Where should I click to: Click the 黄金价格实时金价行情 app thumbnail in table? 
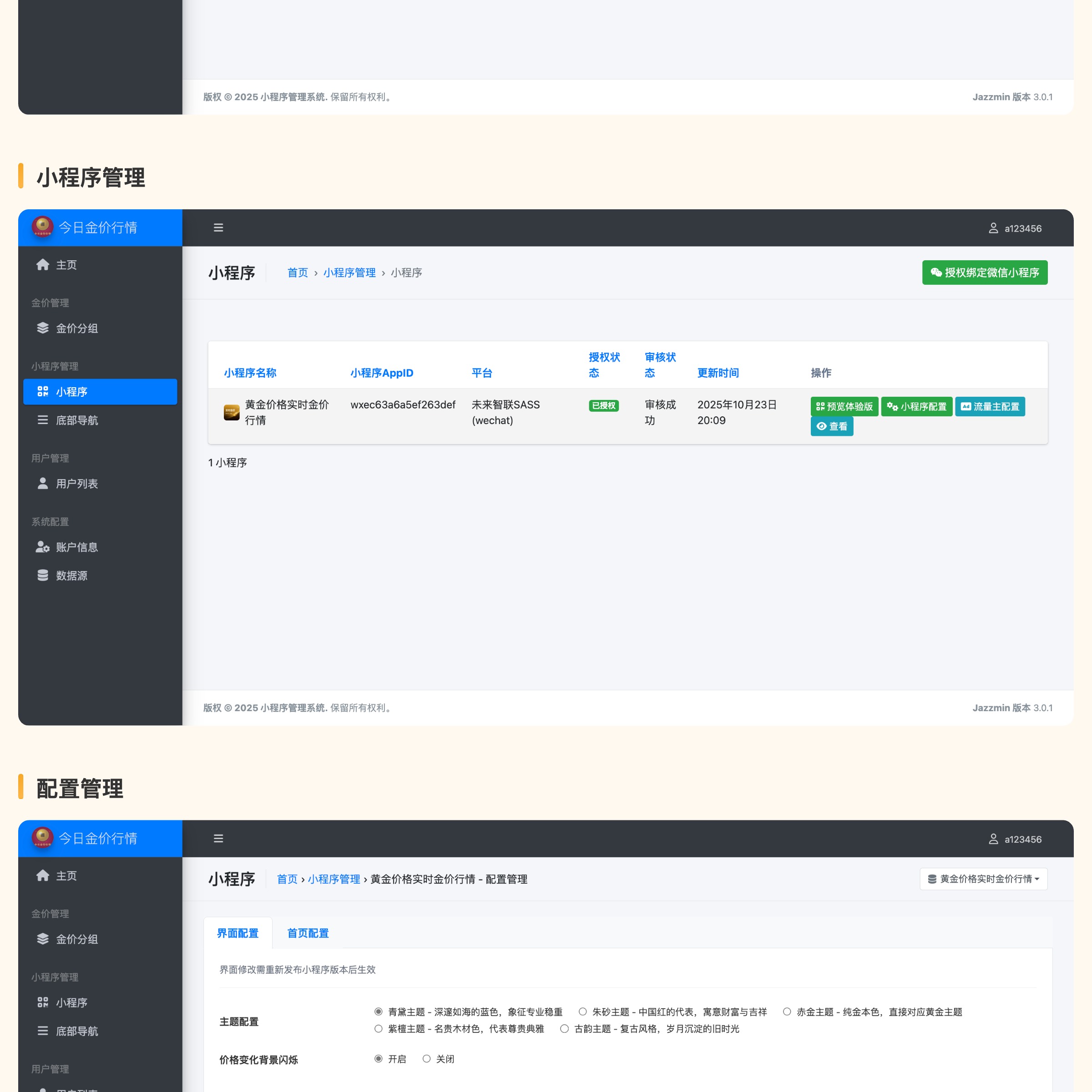pyautogui.click(x=231, y=412)
